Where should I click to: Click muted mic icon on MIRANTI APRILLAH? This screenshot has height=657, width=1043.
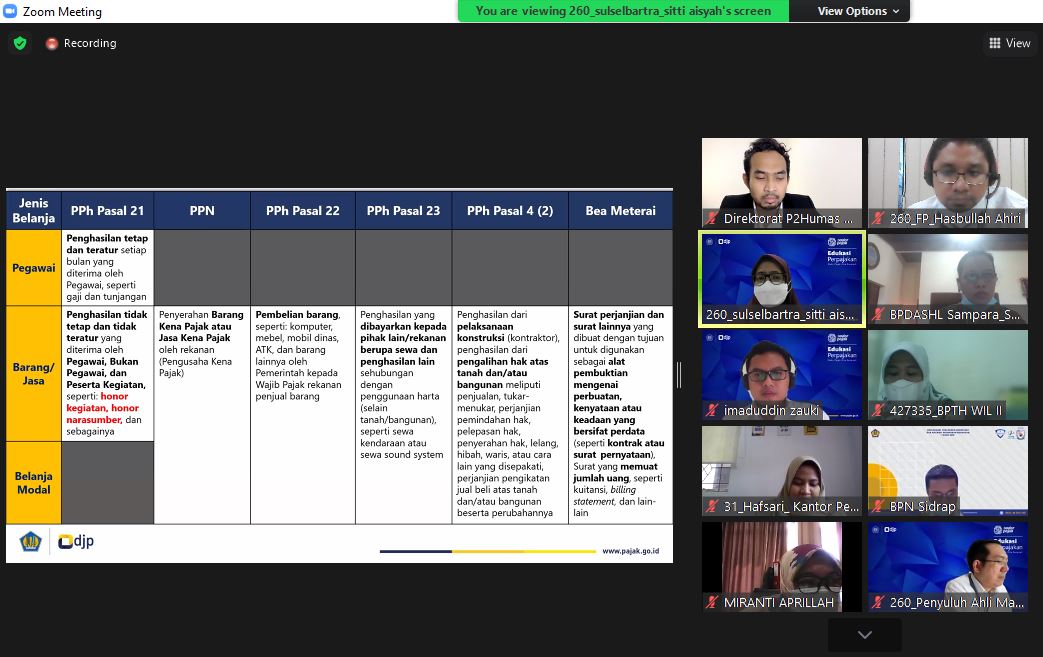(712, 602)
